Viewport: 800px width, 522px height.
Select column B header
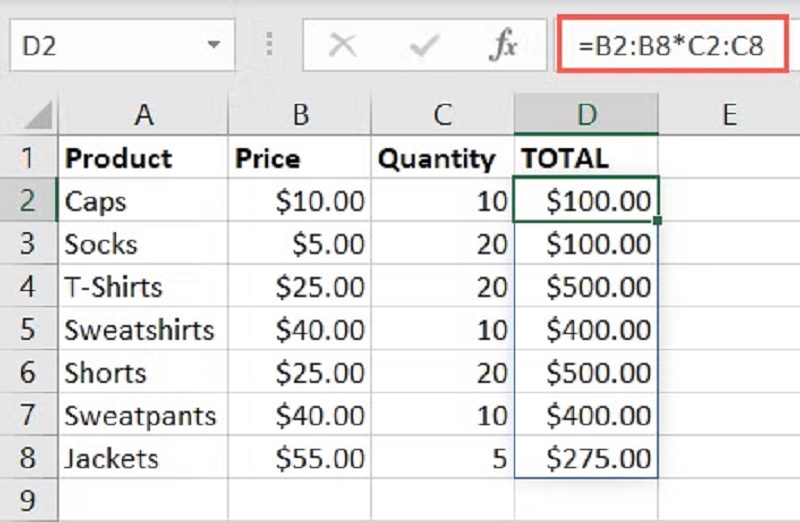click(x=300, y=115)
